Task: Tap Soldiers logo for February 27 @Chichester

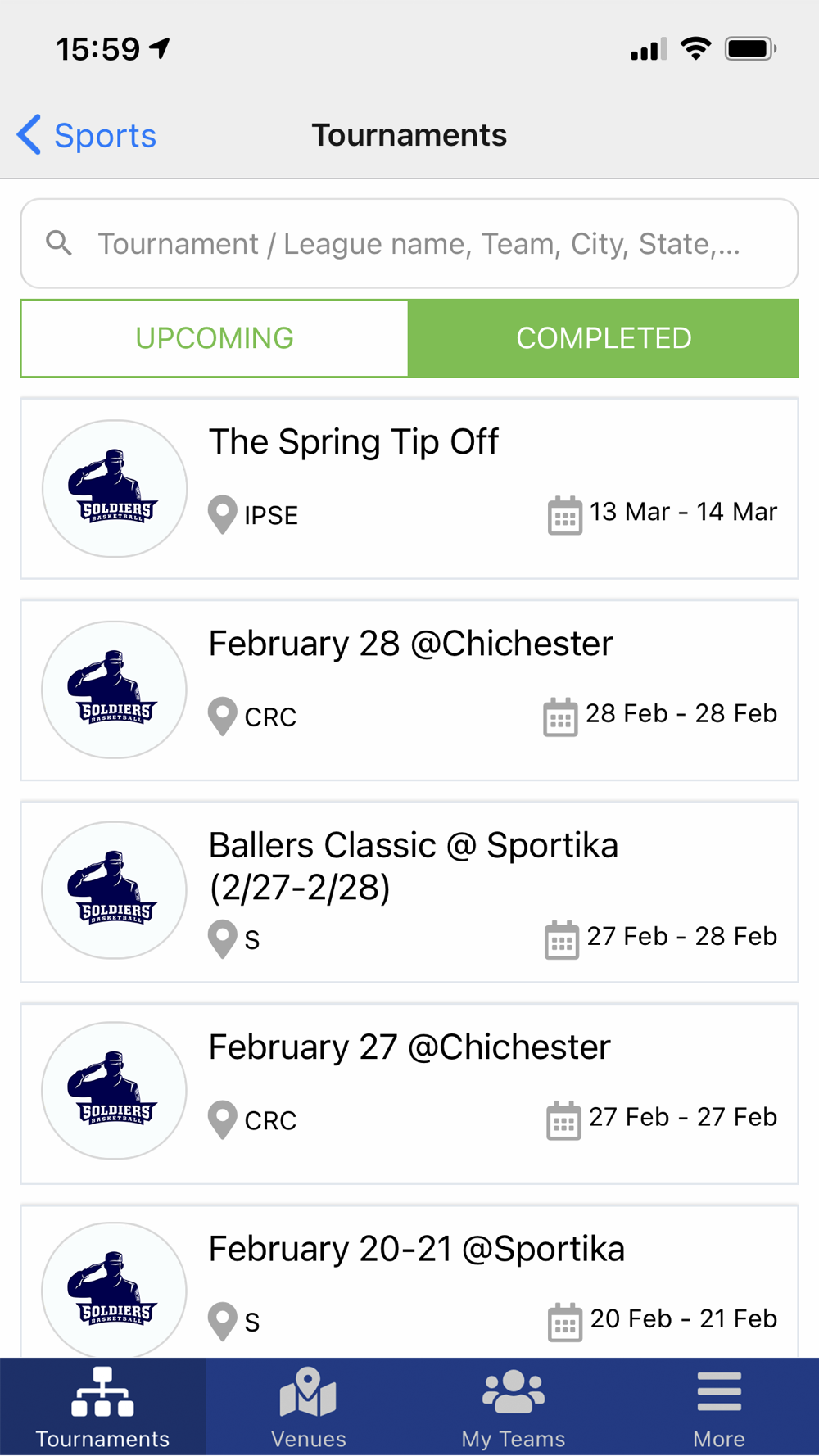Action: coord(115,1091)
